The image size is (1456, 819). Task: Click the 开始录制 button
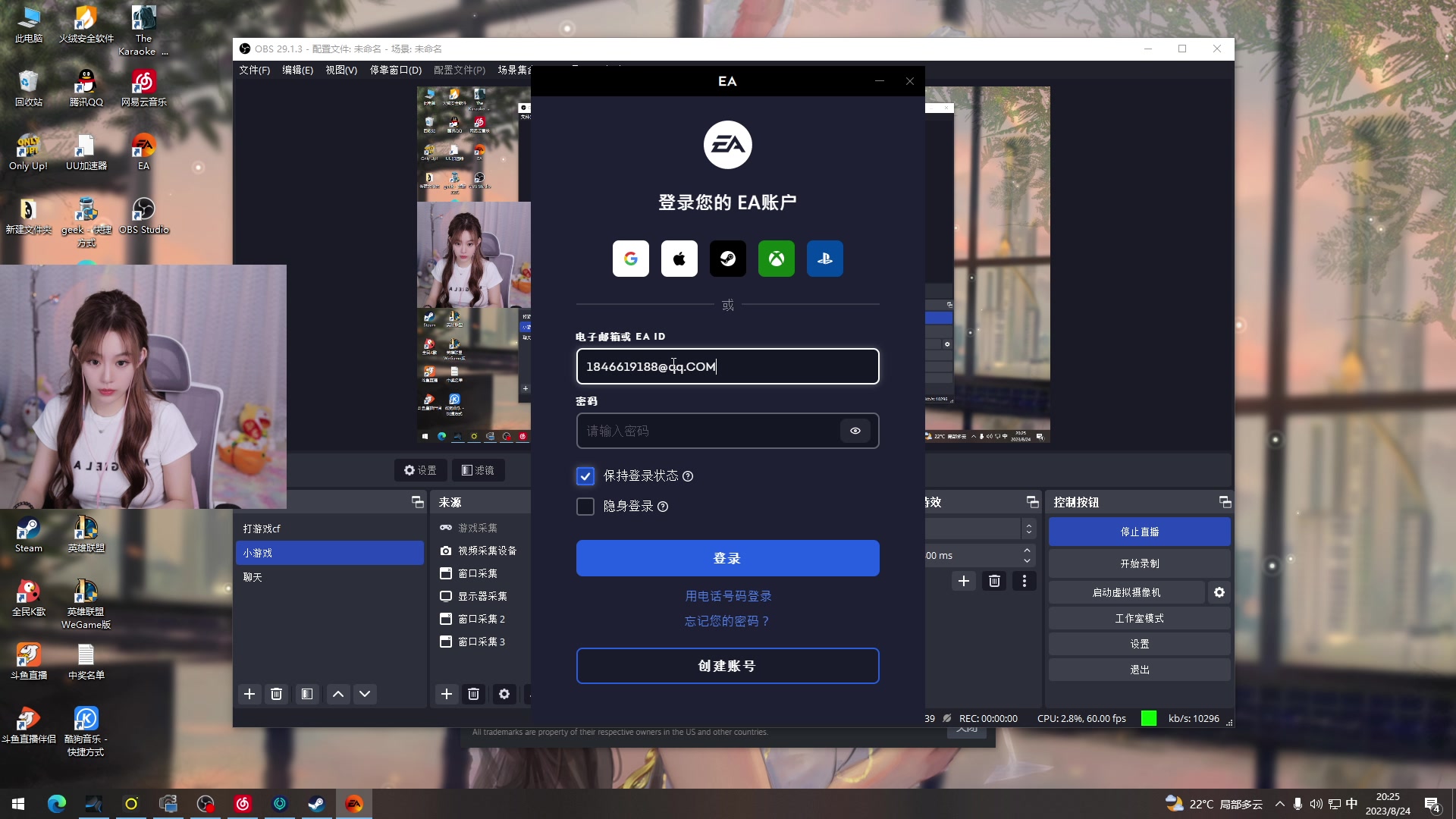1140,563
